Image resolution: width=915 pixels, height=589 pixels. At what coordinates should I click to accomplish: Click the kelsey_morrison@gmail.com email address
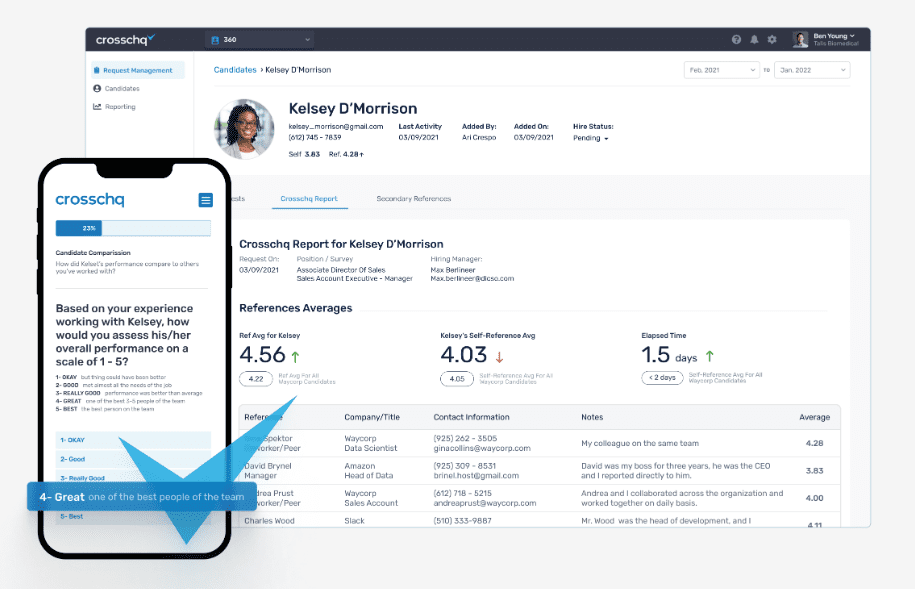[336, 126]
